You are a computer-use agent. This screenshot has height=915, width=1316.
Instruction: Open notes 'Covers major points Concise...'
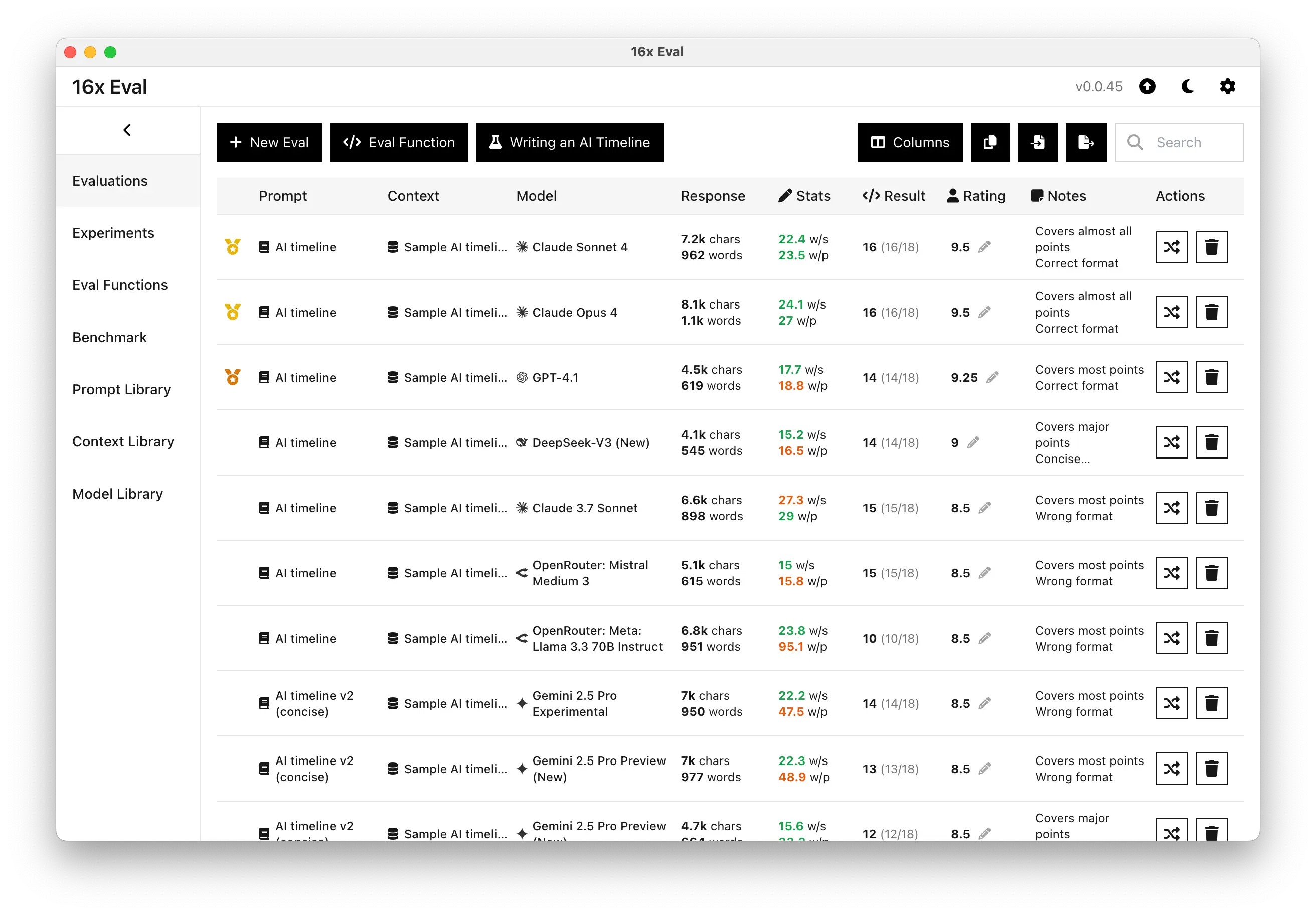1072,442
